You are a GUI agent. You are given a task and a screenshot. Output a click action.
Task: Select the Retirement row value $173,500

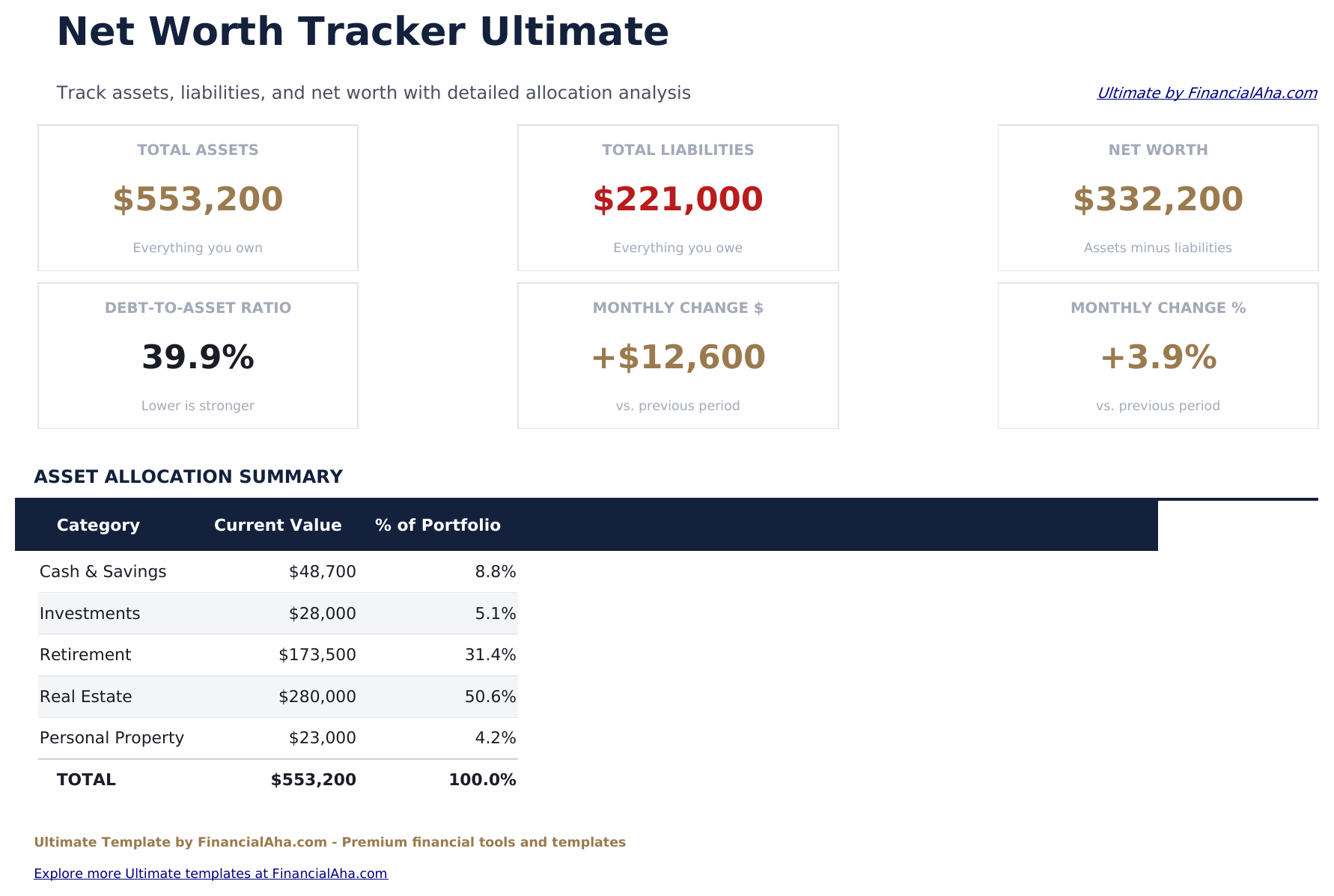click(x=317, y=654)
